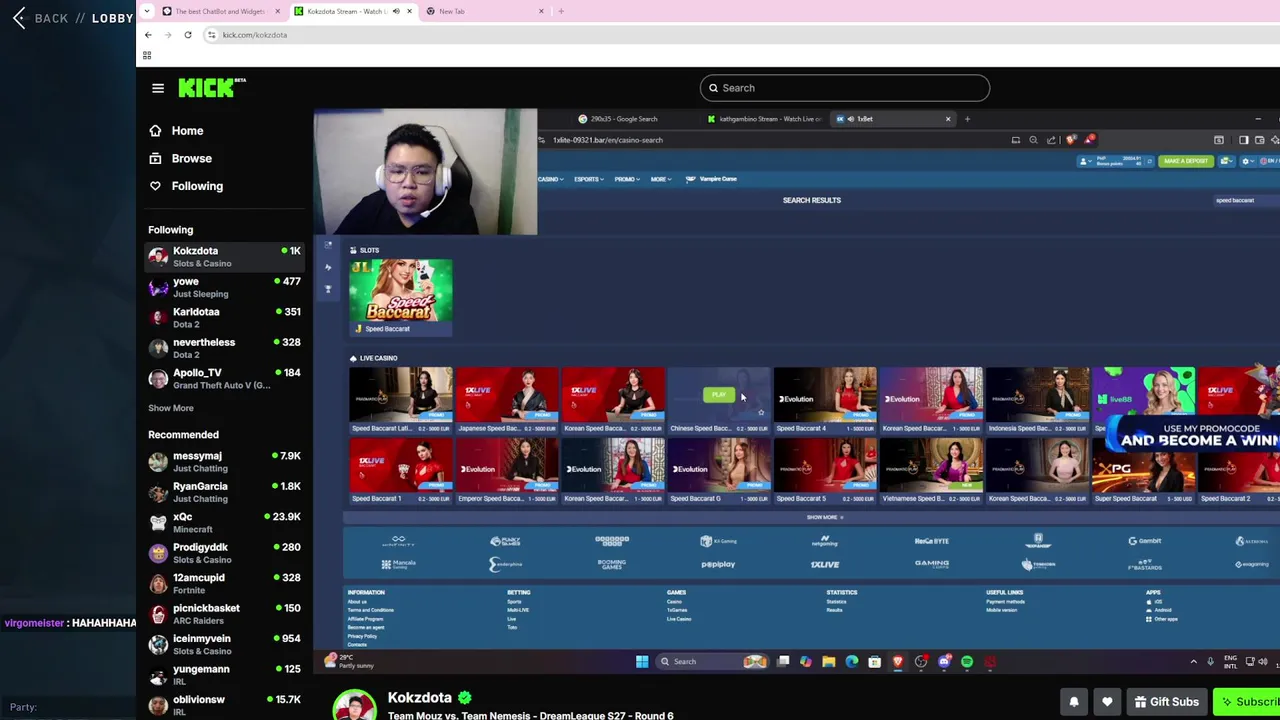
Task: Open messymaj recommended channel
Action: [224, 462]
